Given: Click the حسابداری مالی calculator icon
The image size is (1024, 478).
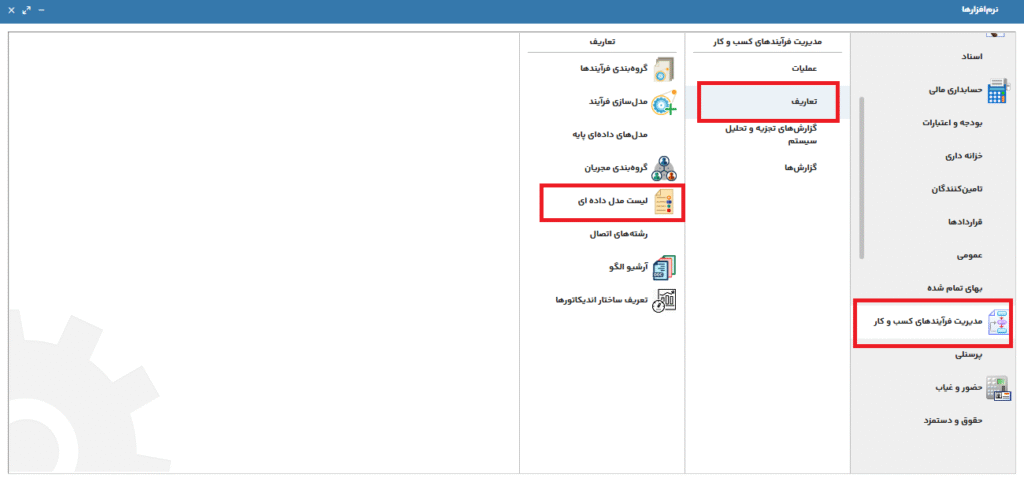Looking at the screenshot, I should pos(997,91).
